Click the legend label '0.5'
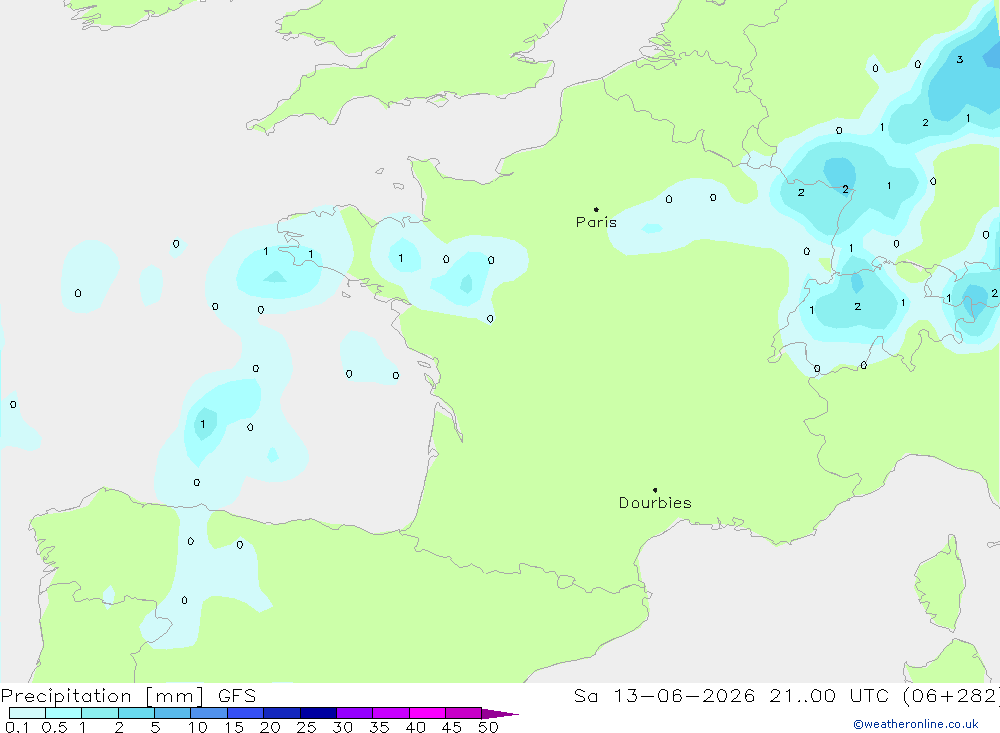 click(x=54, y=727)
